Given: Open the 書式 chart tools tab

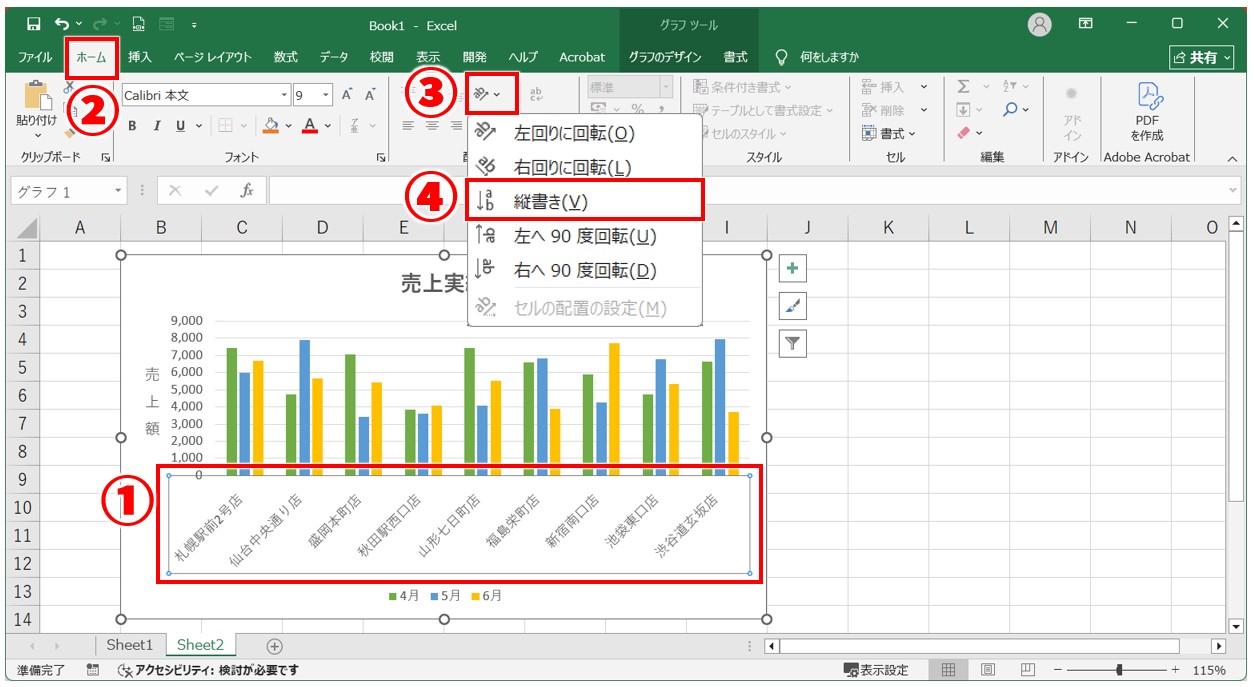Looking at the screenshot, I should [x=735, y=57].
